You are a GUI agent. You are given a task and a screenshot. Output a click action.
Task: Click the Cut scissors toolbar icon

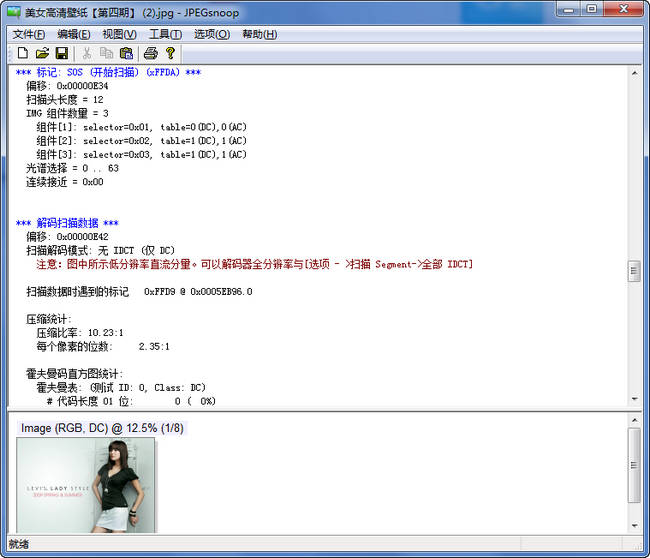click(87, 53)
